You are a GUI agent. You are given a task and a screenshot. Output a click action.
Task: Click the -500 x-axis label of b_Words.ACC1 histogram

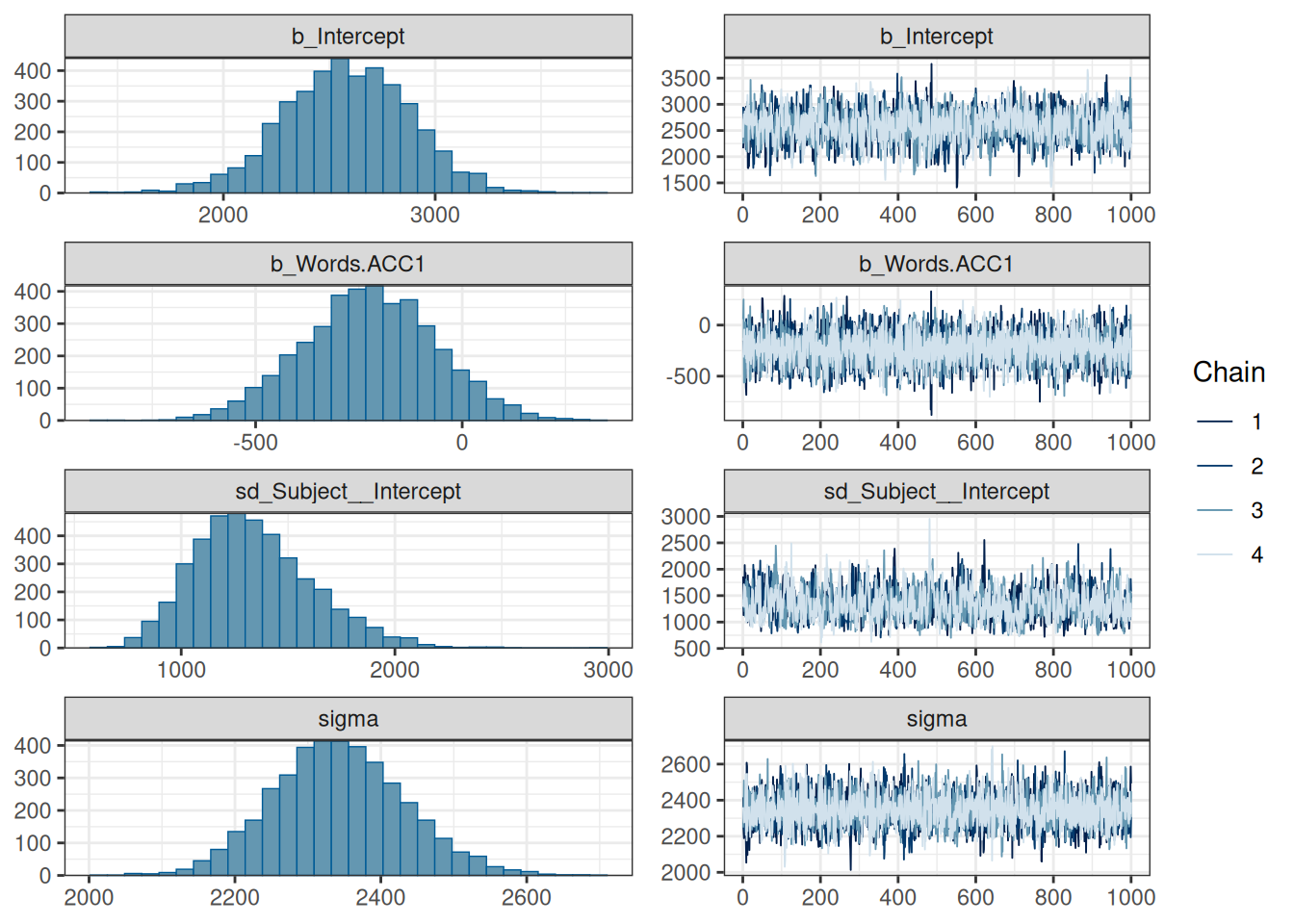pos(255,443)
